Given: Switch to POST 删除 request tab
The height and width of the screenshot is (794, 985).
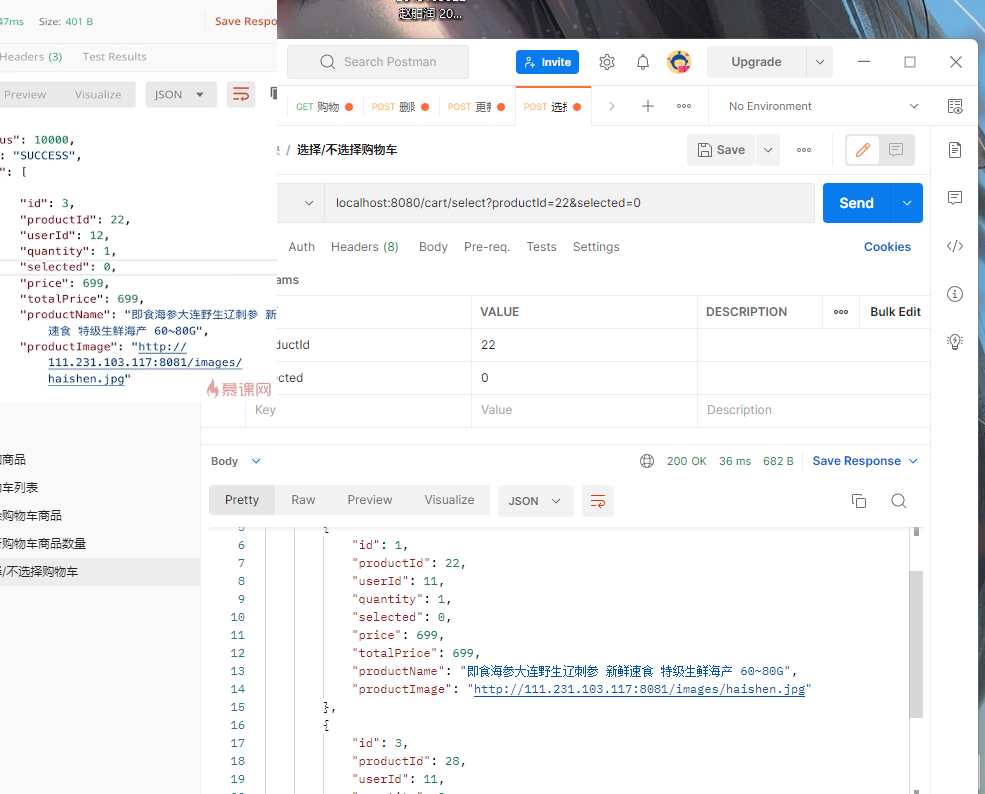Looking at the screenshot, I should click(x=400, y=107).
